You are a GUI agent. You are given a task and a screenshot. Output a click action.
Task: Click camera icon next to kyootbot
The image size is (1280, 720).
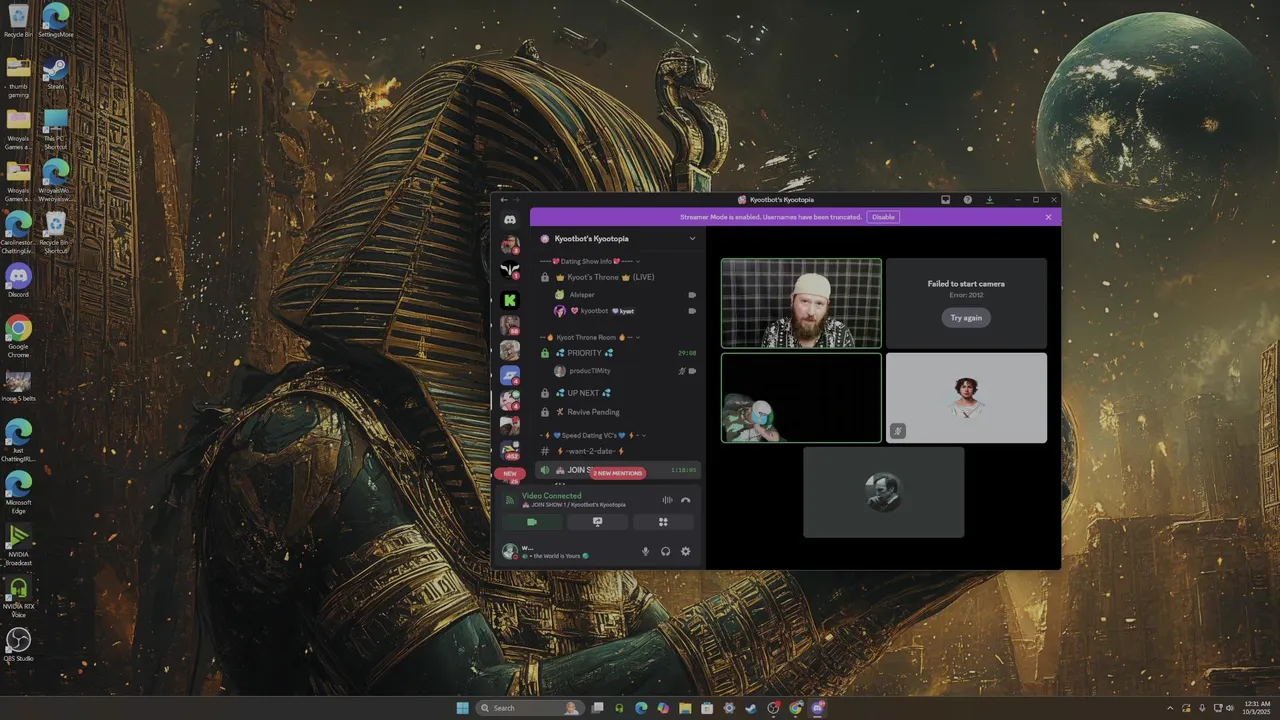pos(692,311)
